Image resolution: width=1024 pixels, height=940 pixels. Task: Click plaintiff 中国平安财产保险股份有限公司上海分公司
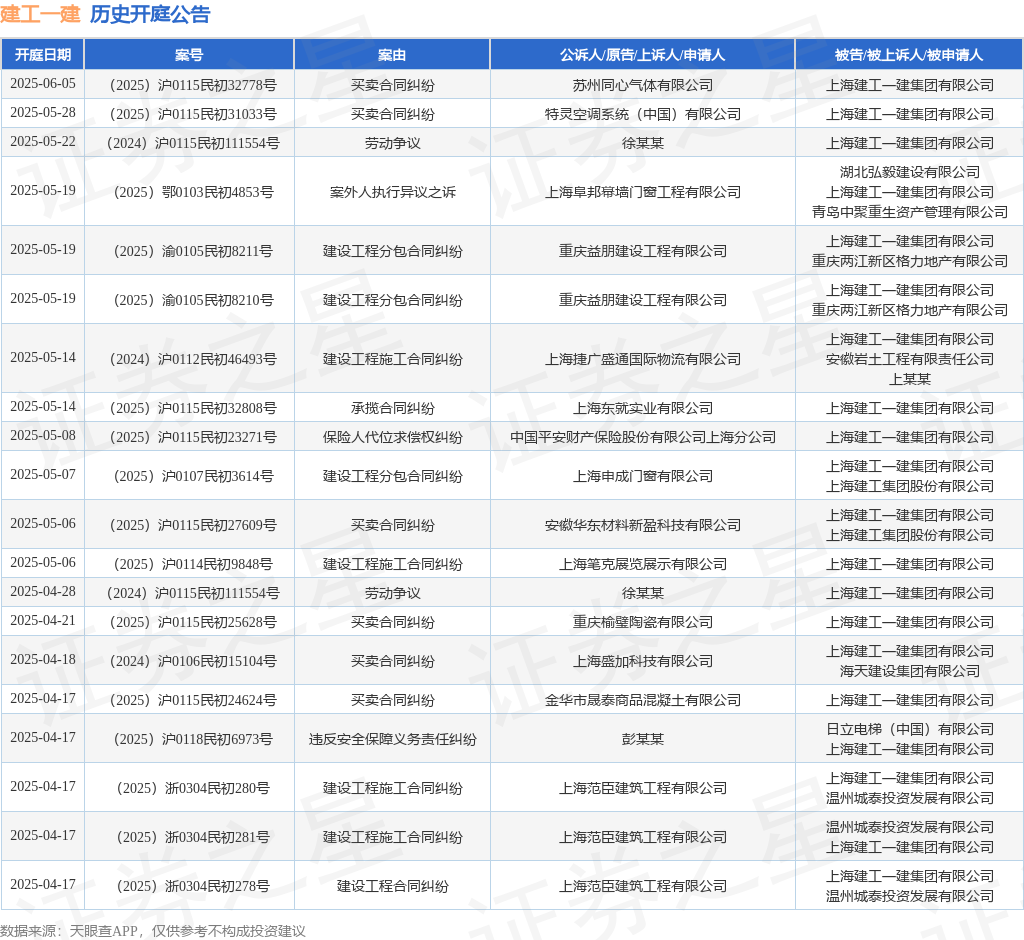point(643,436)
